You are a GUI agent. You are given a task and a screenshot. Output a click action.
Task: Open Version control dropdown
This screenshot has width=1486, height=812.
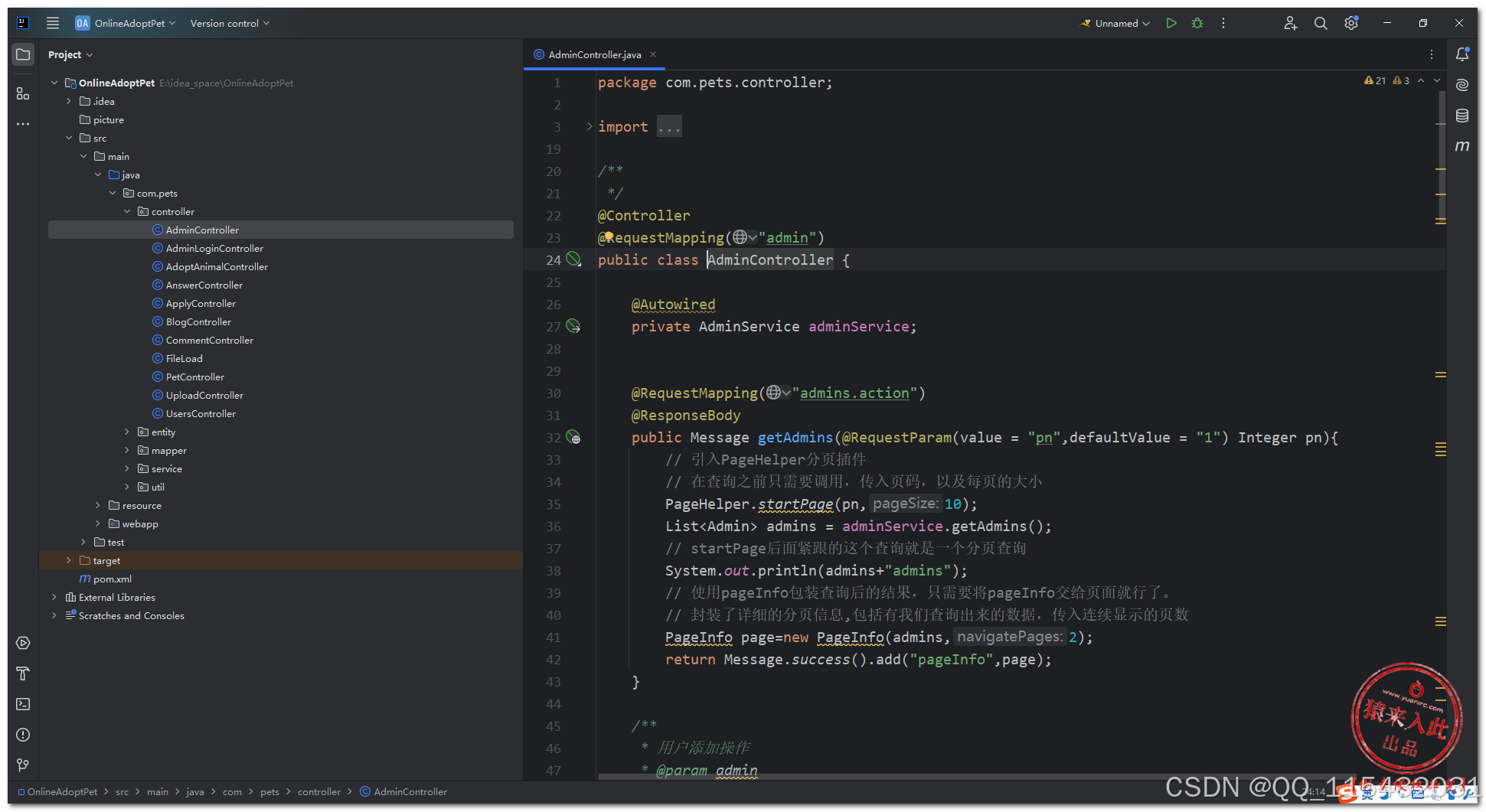(x=230, y=23)
